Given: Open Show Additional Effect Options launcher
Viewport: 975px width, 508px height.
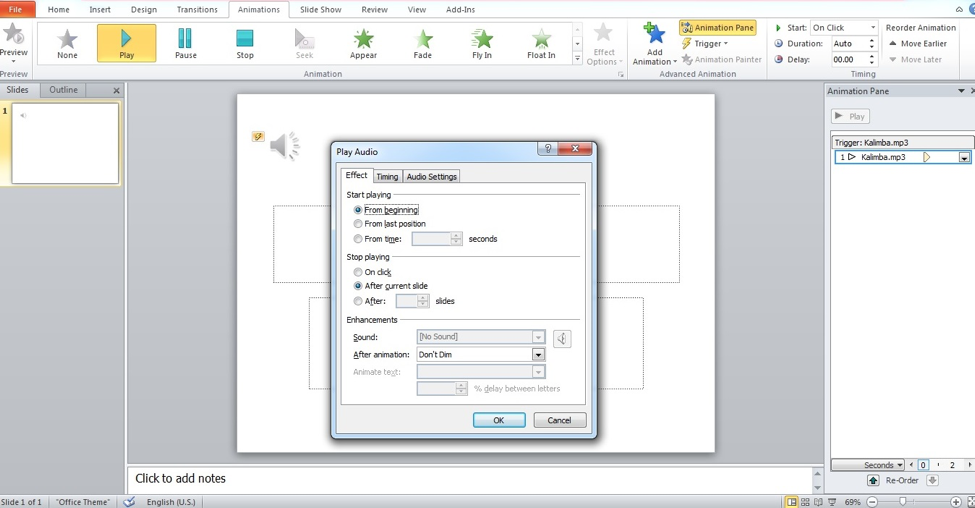Looking at the screenshot, I should [x=621, y=75].
